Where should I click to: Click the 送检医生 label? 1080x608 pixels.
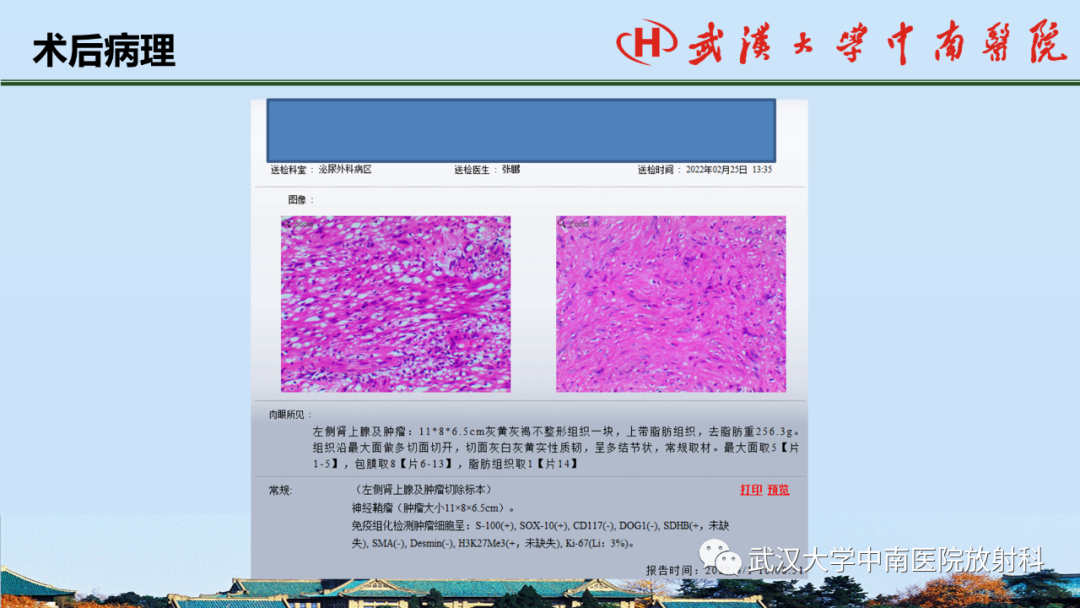pos(474,169)
